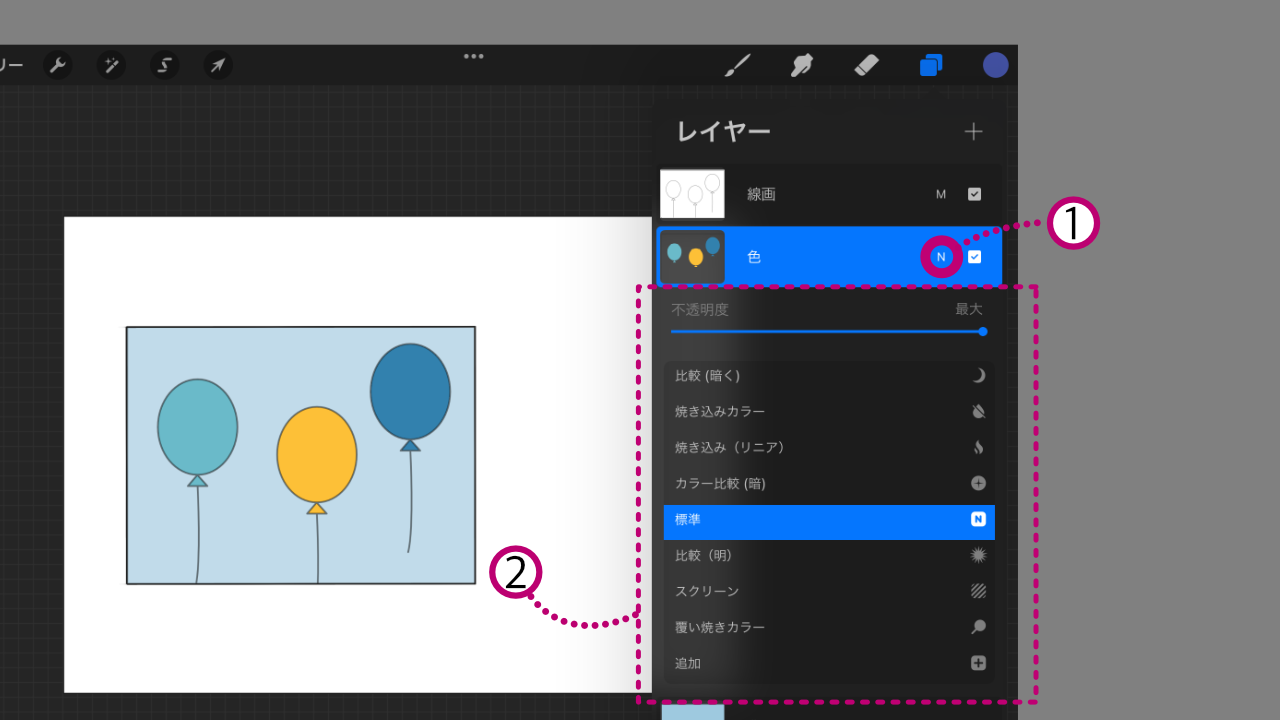Select the Brush tool
This screenshot has height=720, width=1280.
click(x=738, y=66)
